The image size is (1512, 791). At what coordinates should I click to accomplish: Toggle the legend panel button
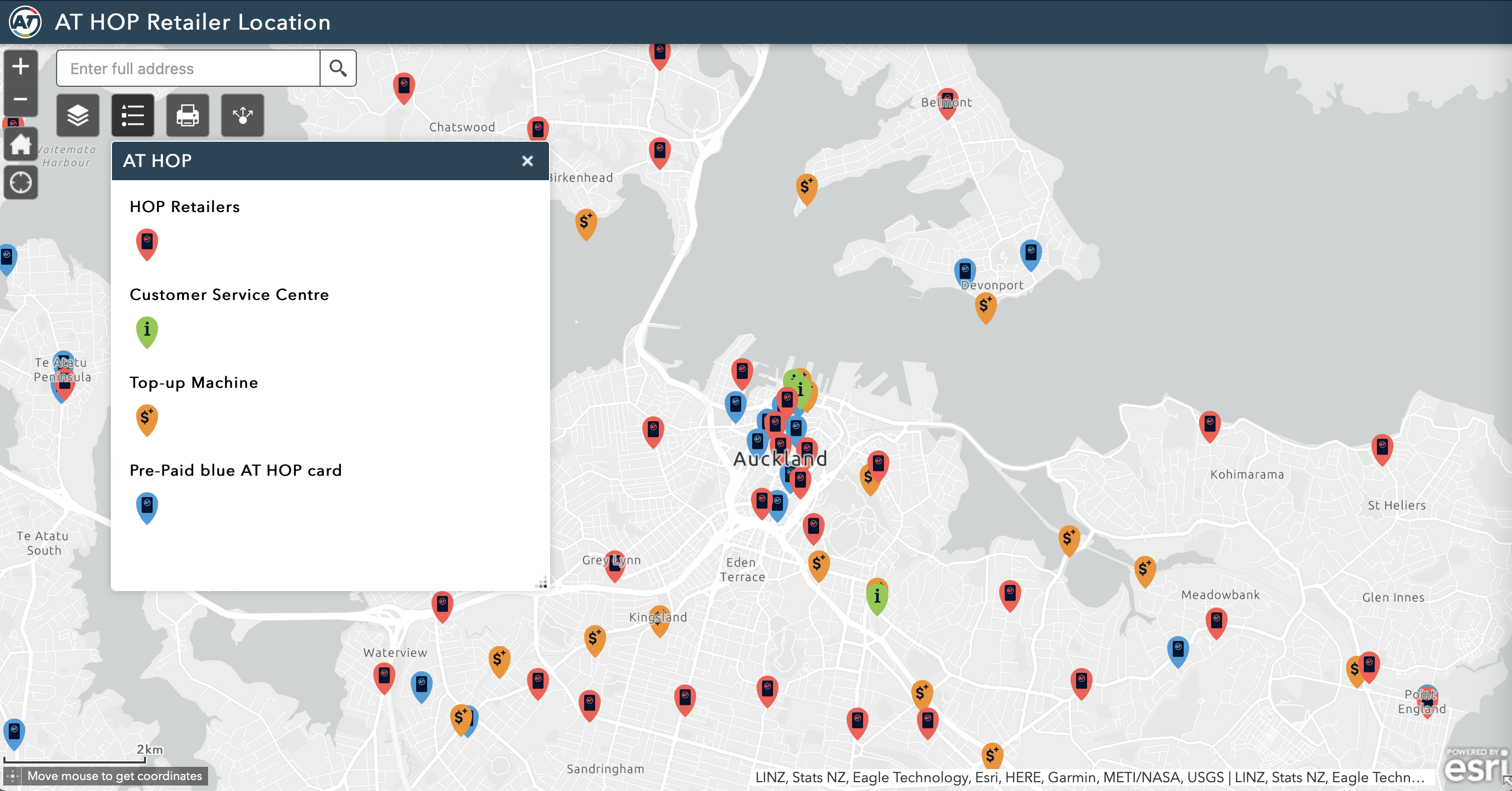point(133,116)
